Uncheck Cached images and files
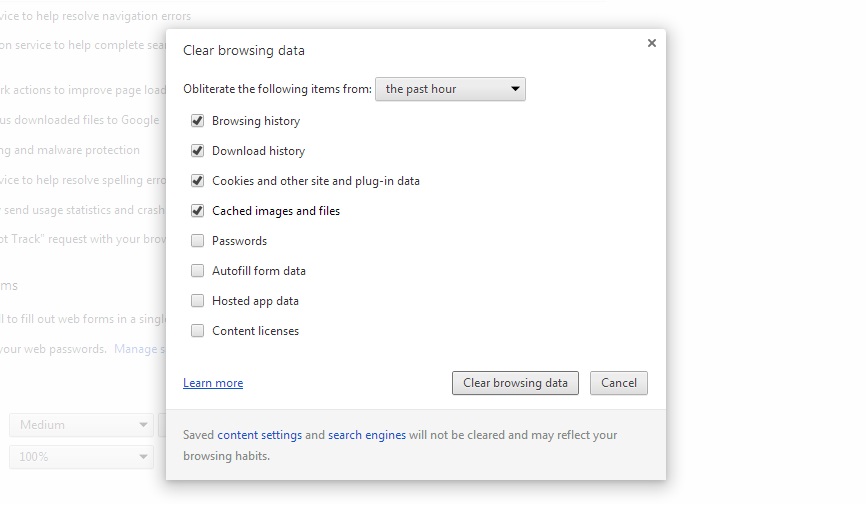Screen dimensions: 866x524 pos(198,211)
